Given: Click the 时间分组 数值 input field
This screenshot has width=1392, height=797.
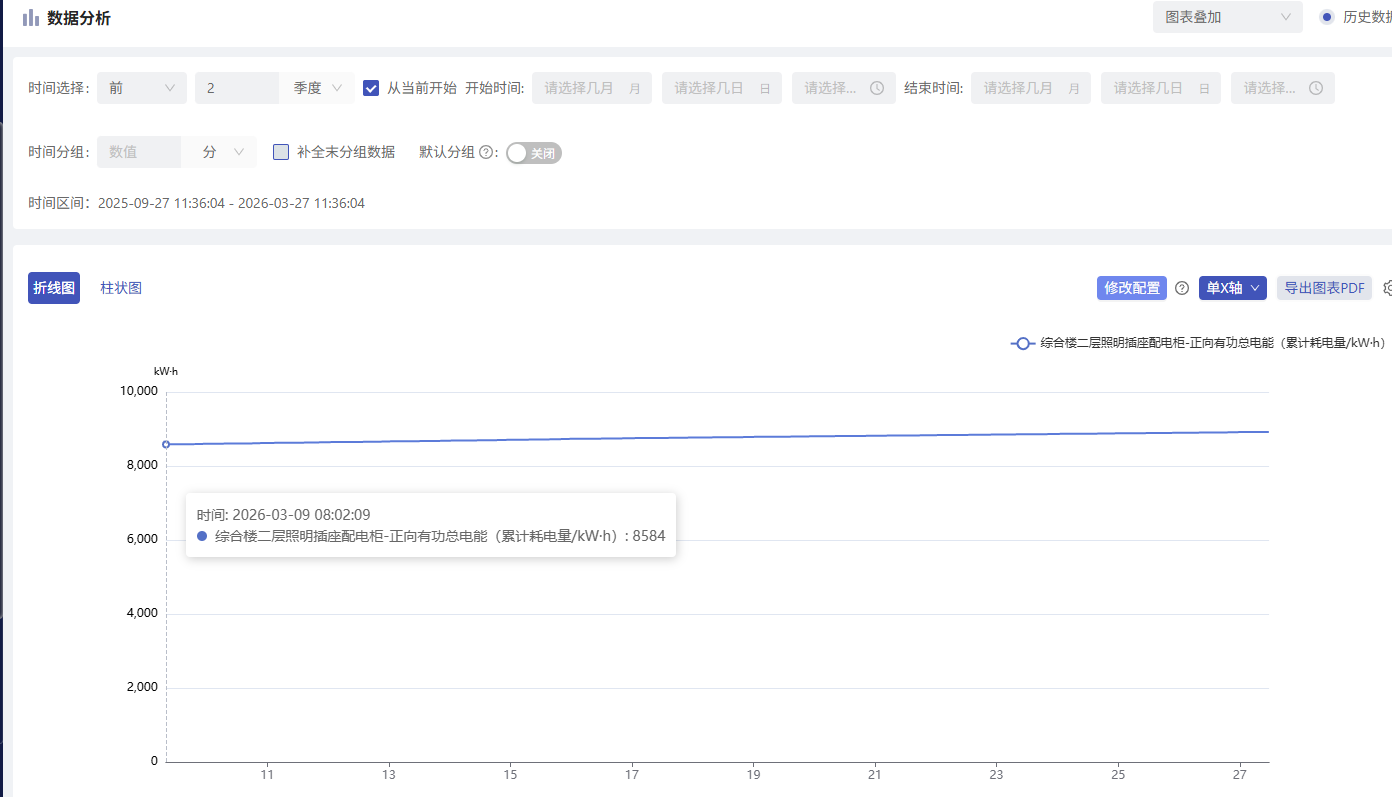Looking at the screenshot, I should coord(138,152).
